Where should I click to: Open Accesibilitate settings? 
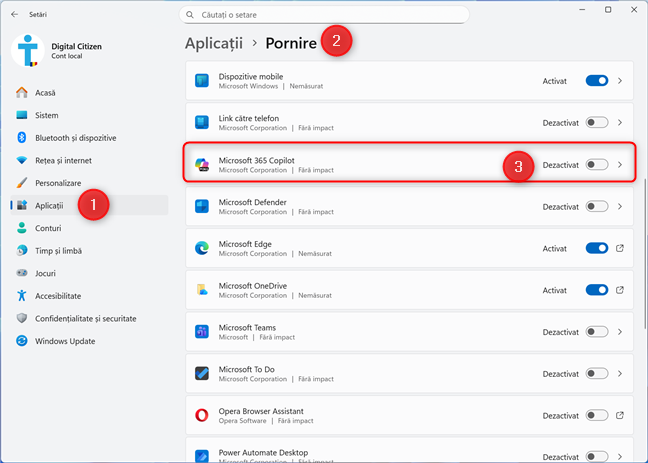click(x=89, y=296)
